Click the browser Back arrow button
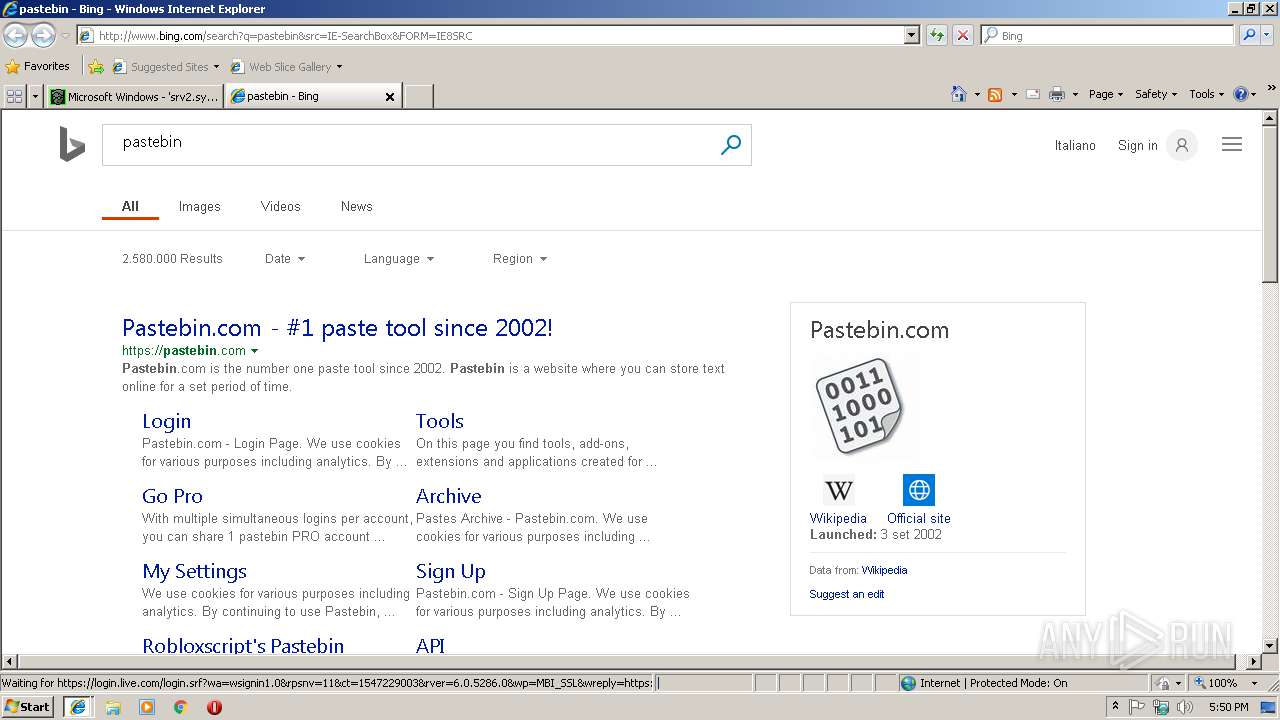The height and width of the screenshot is (720, 1280). 15,36
